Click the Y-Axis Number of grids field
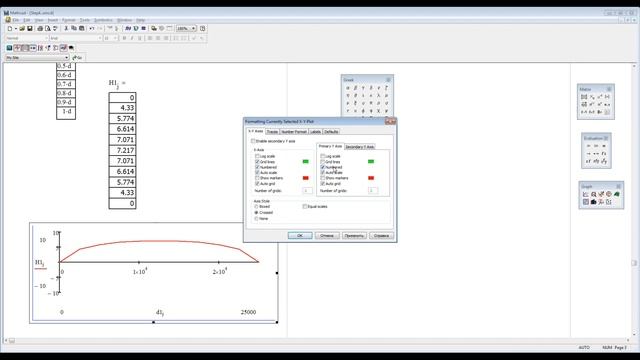640x360 pixels. [373, 191]
